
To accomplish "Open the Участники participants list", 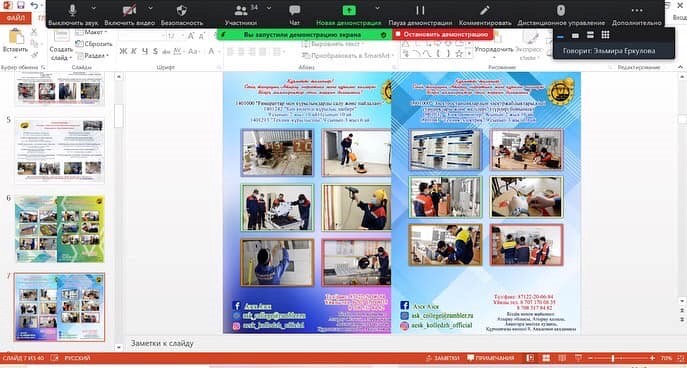I will [241, 14].
